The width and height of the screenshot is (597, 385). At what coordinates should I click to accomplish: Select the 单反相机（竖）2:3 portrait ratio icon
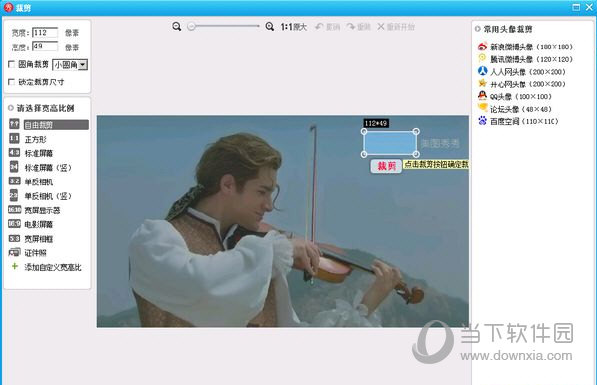14,195
